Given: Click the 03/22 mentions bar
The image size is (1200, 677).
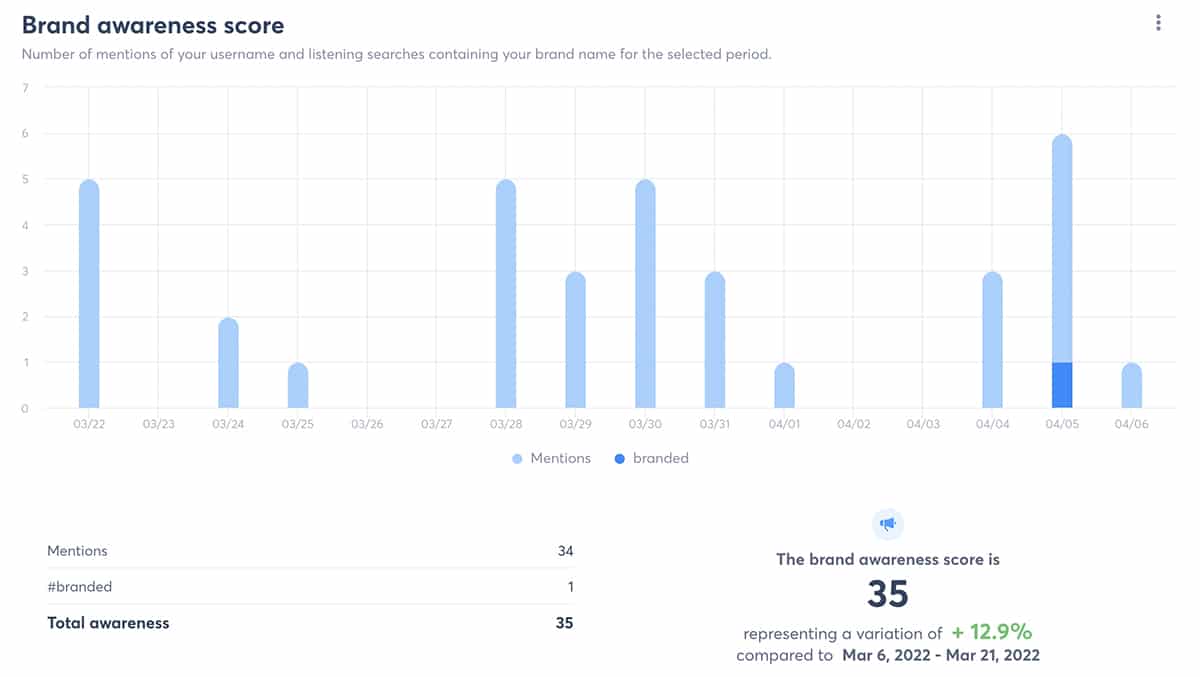Looking at the screenshot, I should 89,295.
